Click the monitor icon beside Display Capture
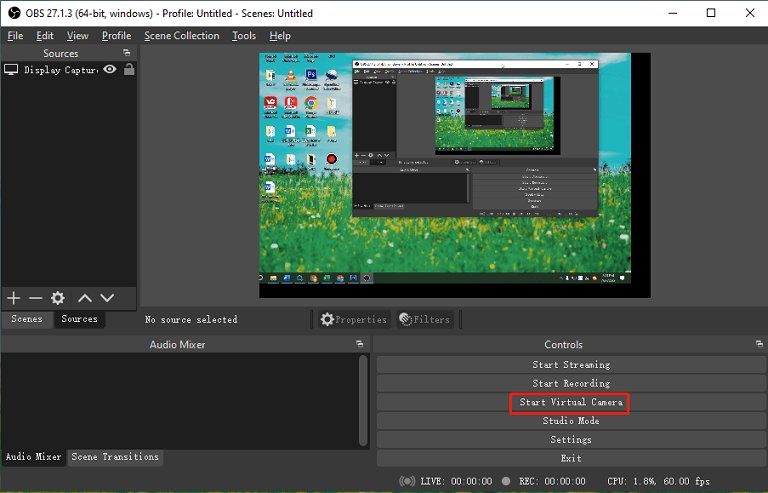 coord(11,70)
